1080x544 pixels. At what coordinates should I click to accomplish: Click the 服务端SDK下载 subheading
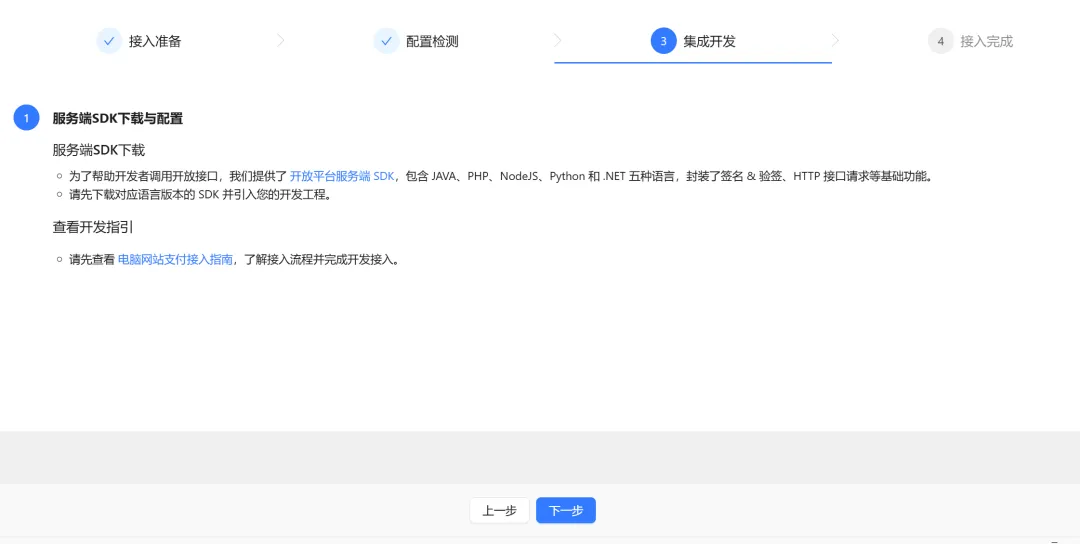(x=99, y=150)
